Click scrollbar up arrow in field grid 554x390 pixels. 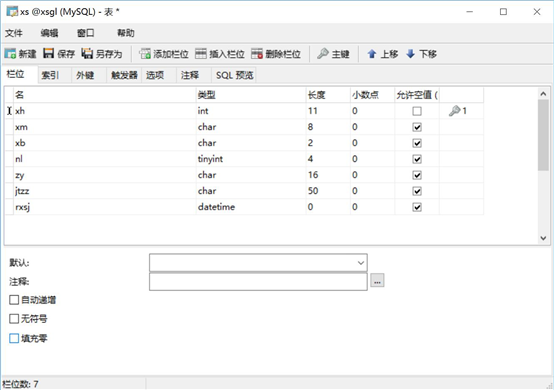click(543, 94)
